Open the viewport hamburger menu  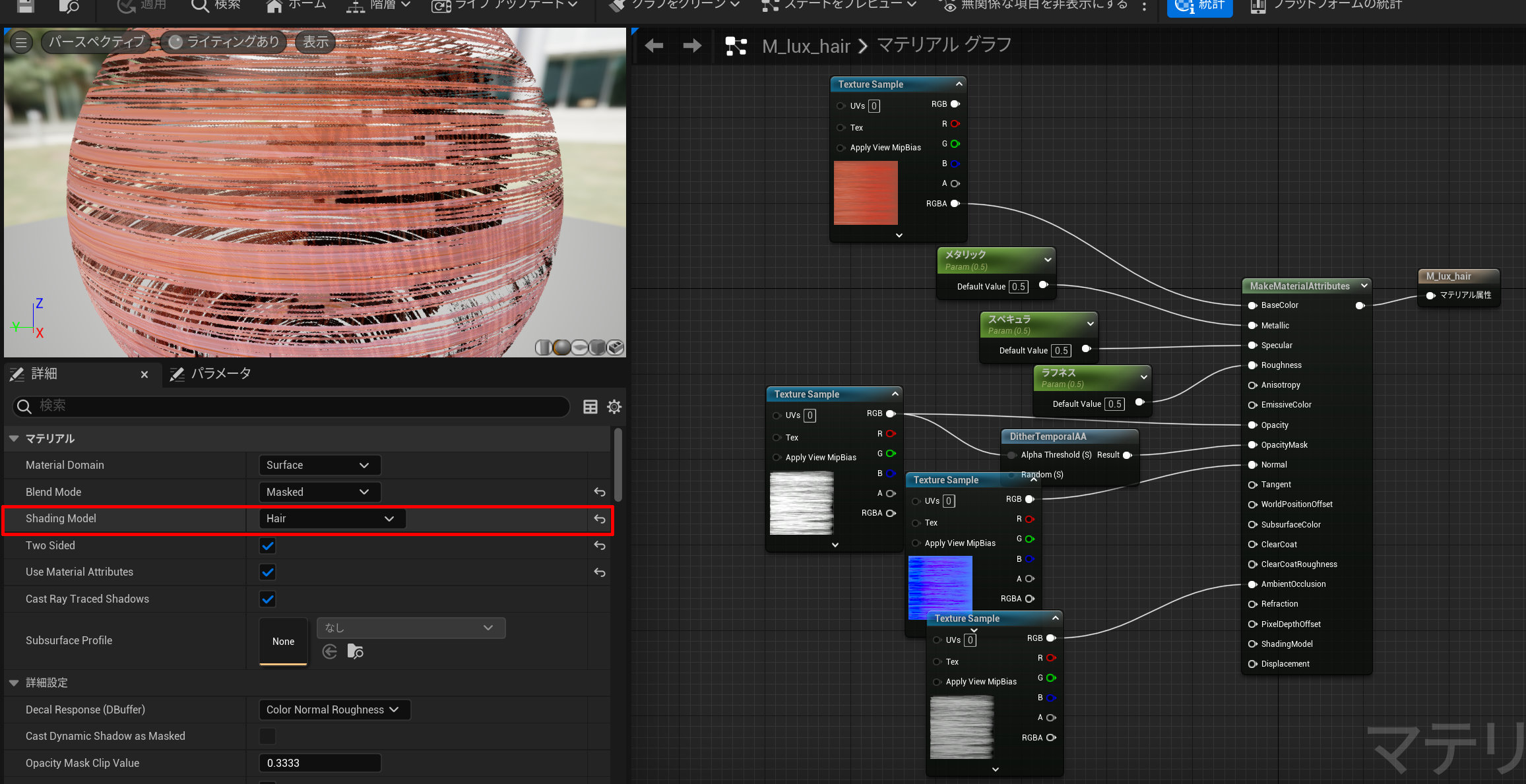coord(21,43)
